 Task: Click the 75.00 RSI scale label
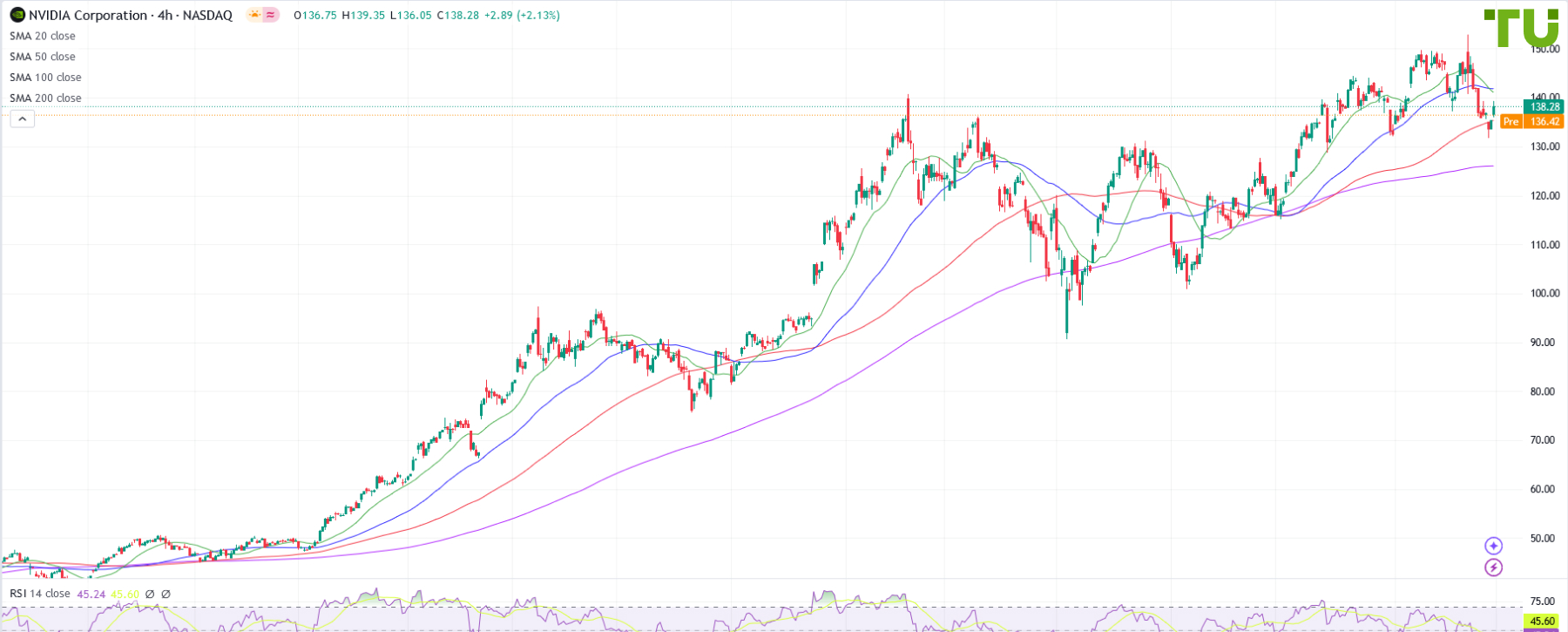coord(1543,601)
